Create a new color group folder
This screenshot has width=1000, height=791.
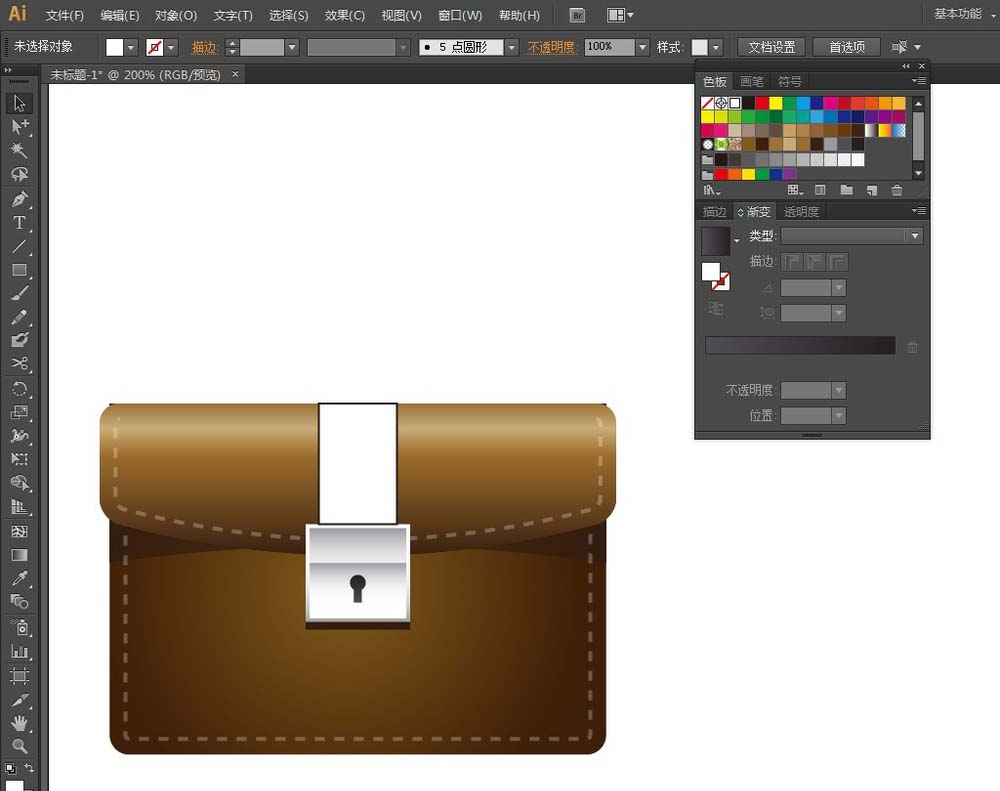coord(846,190)
